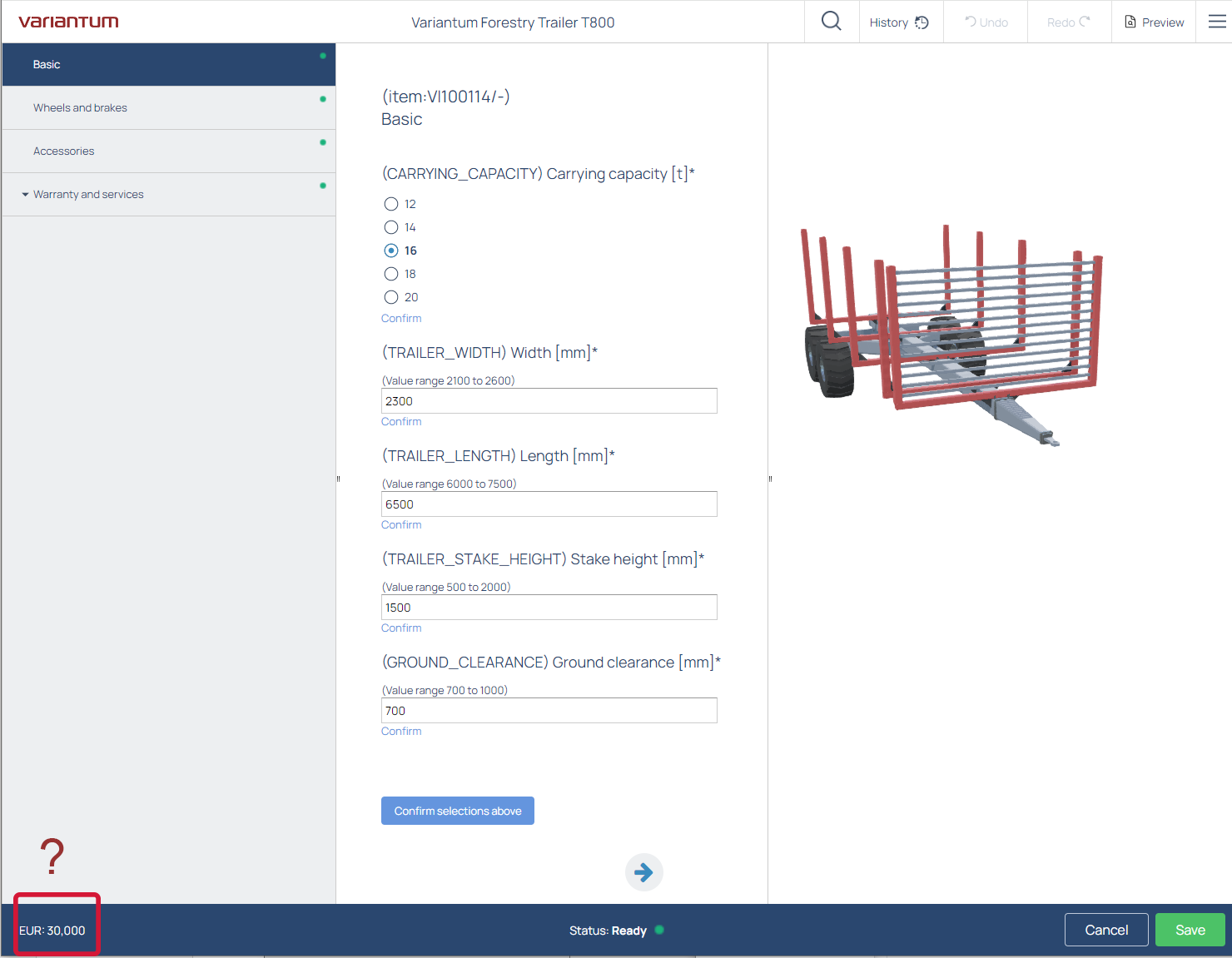
Task: Confirm carrying capacity selection
Action: point(401,319)
